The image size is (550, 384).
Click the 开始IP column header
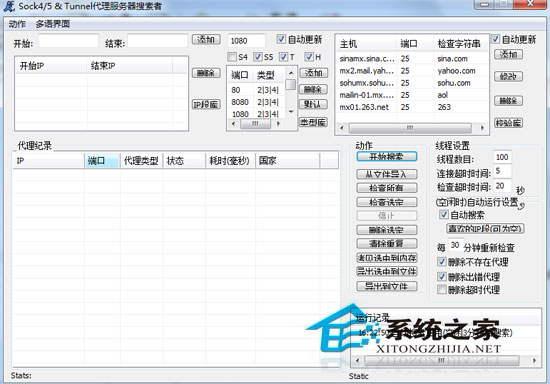pyautogui.click(x=51, y=66)
